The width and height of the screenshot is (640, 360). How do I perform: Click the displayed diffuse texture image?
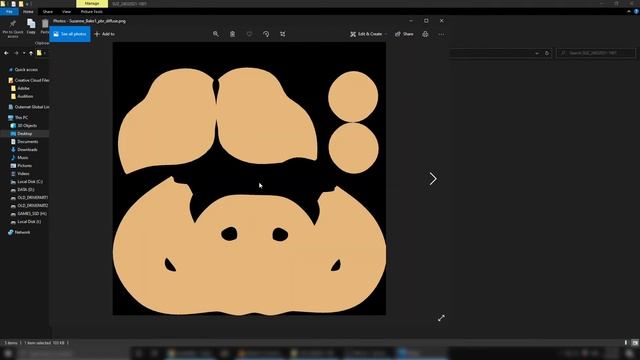pyautogui.click(x=249, y=178)
